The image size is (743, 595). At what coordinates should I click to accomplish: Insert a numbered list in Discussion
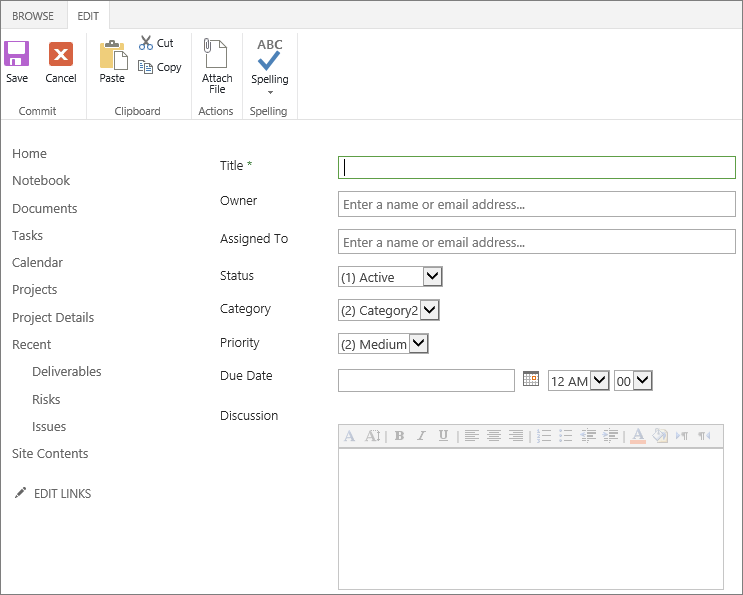click(544, 436)
